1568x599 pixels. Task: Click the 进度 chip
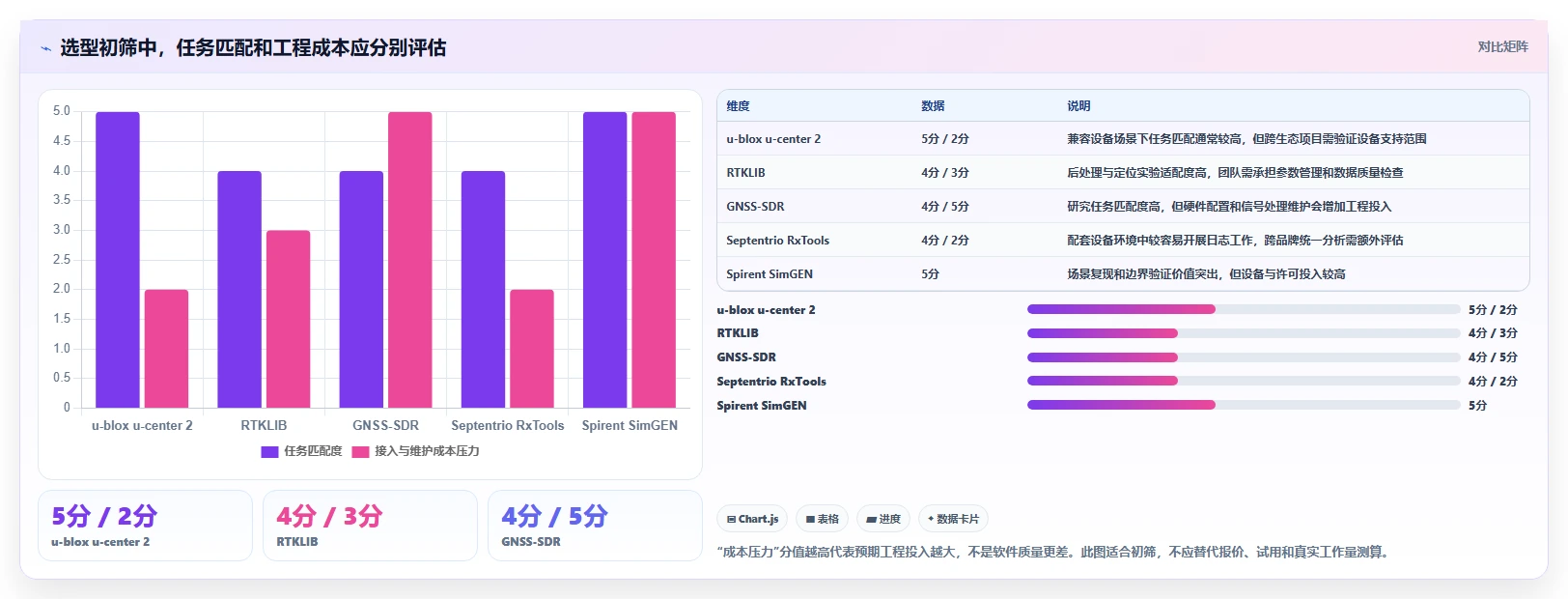click(x=883, y=519)
